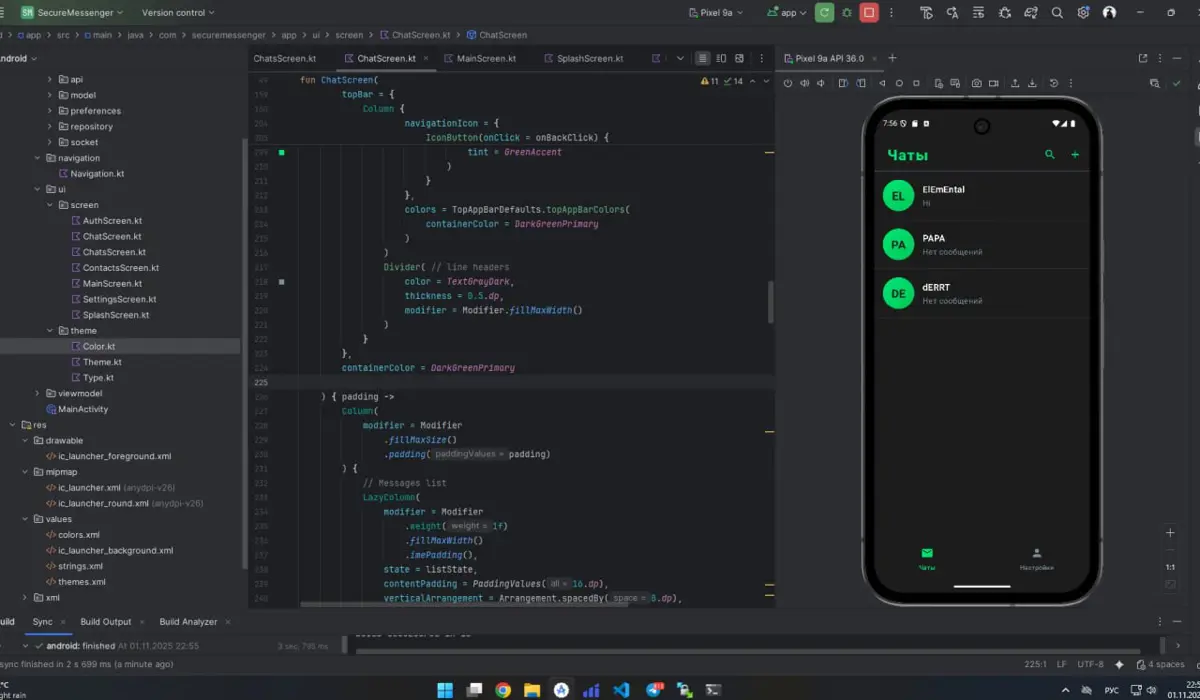
Task: Collapse the values folder
Action: [25, 519]
